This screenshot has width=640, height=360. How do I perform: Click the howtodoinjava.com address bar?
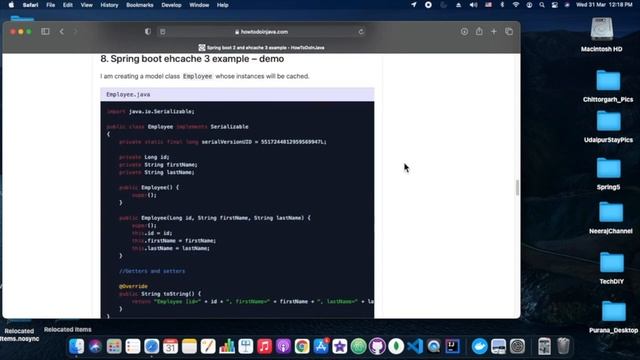pos(261,31)
